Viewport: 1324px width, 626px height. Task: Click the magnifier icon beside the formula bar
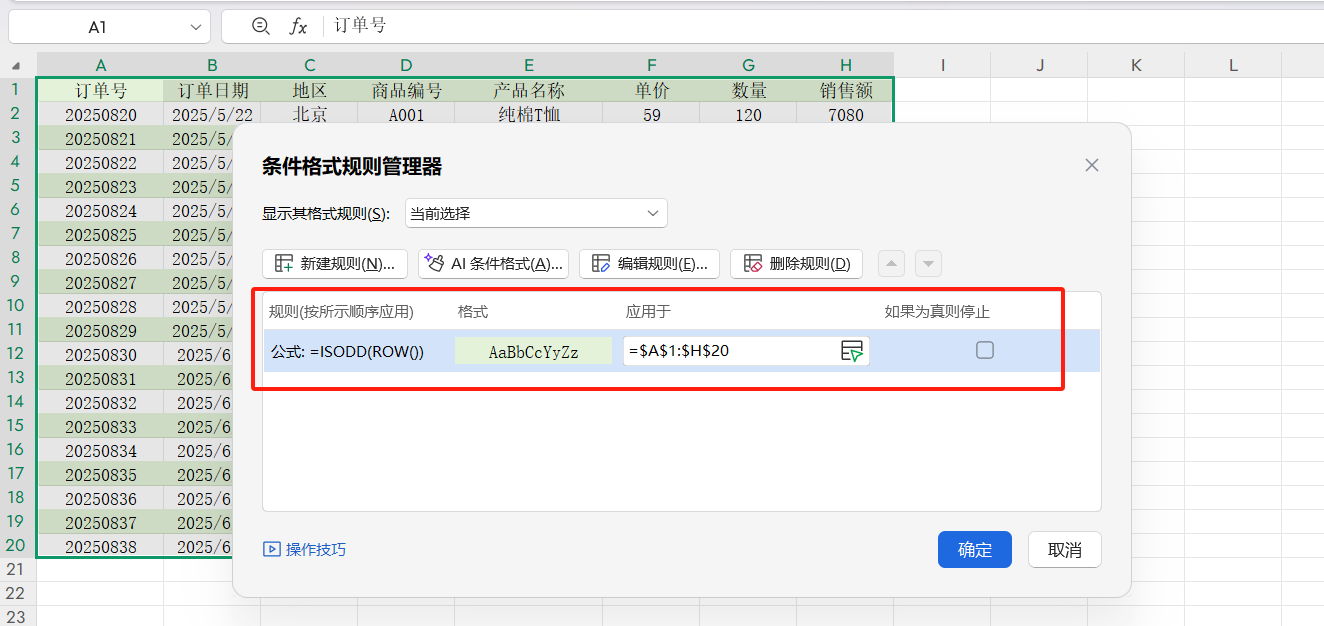pyautogui.click(x=261, y=26)
